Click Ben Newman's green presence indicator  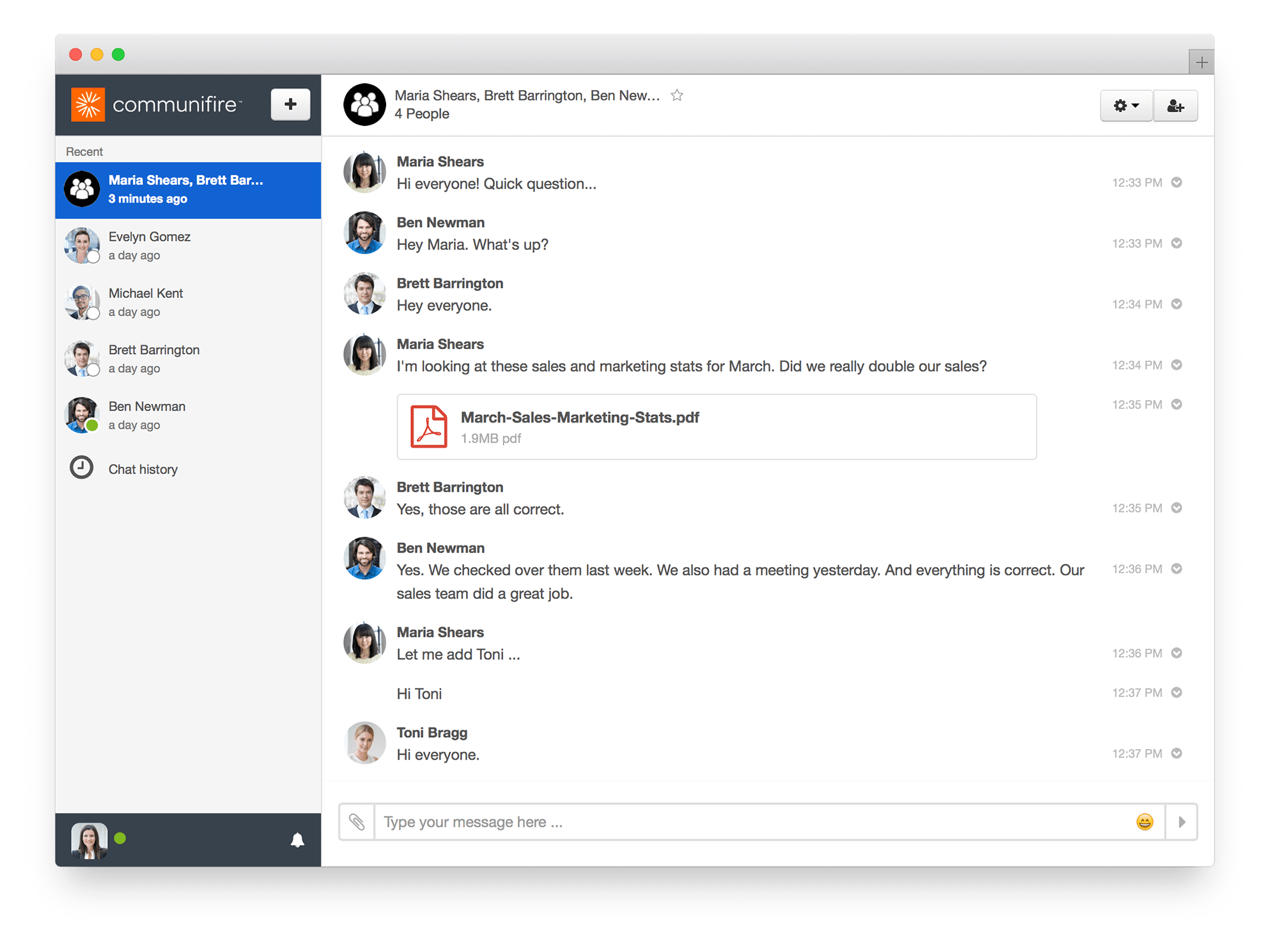click(95, 426)
